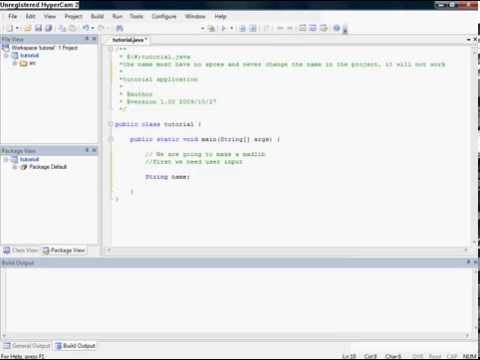Fold the header comment block in editor
The width and height of the screenshot is (480, 360).
[x=110, y=49]
